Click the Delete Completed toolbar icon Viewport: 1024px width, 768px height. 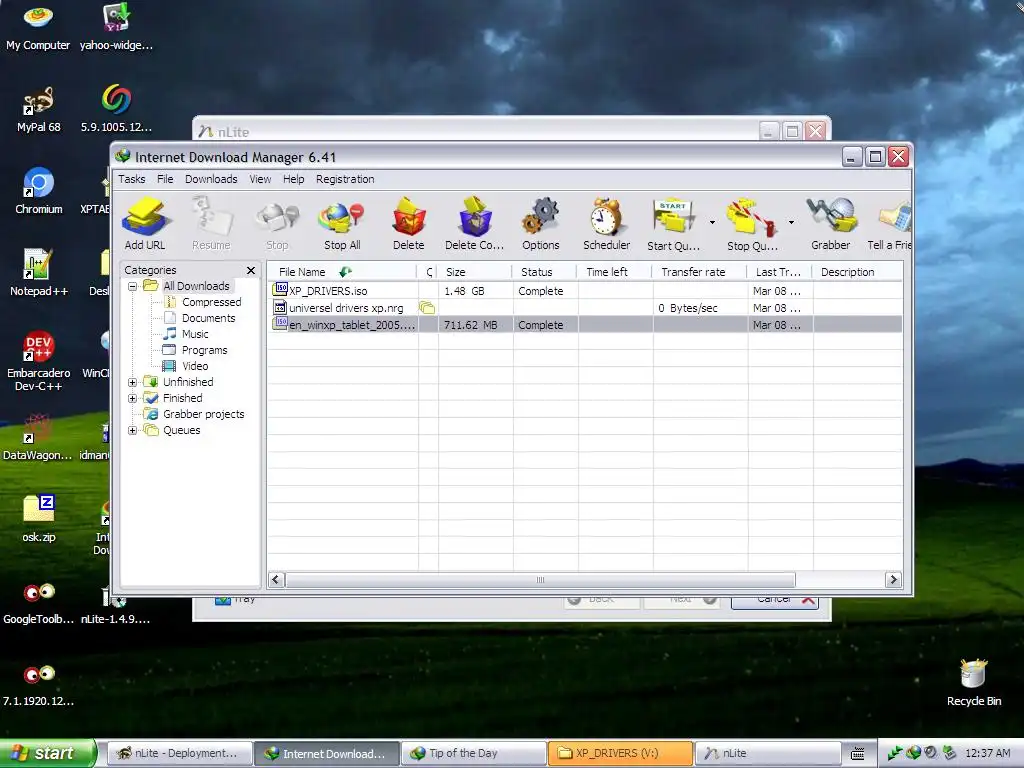(x=475, y=224)
